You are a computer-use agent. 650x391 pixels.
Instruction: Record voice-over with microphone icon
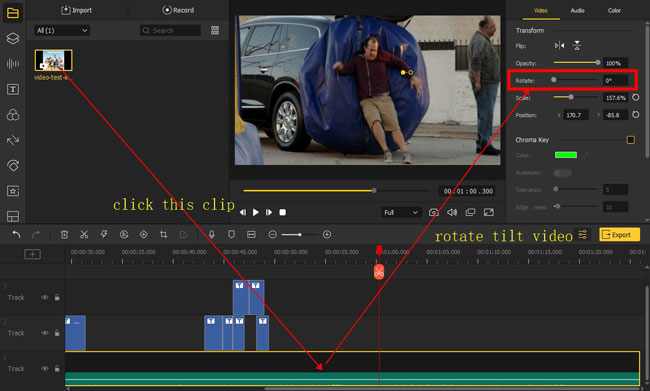[x=211, y=234]
